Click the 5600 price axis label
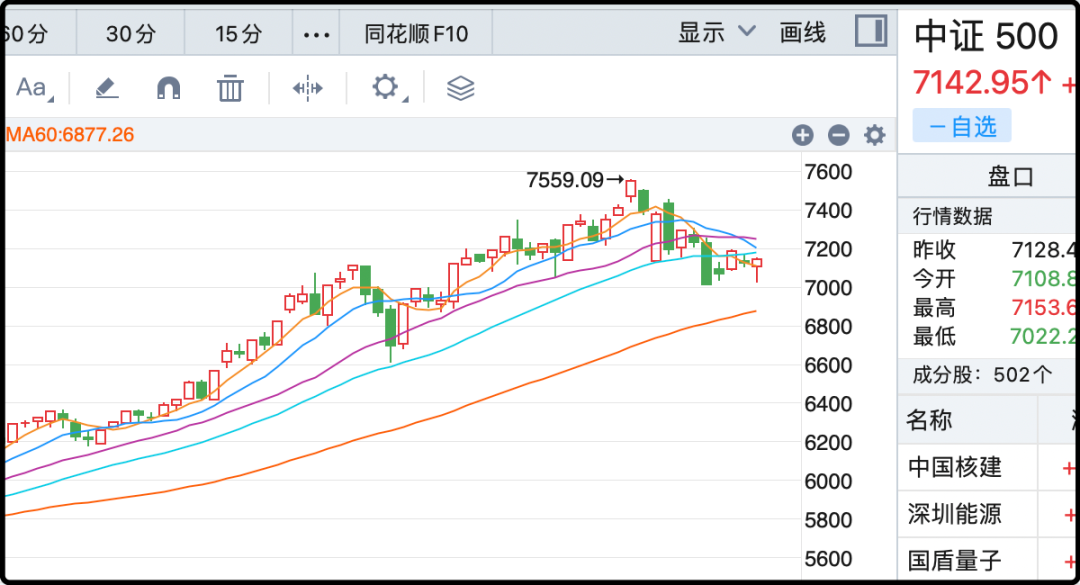Image resolution: width=1080 pixels, height=585 pixels. [829, 559]
